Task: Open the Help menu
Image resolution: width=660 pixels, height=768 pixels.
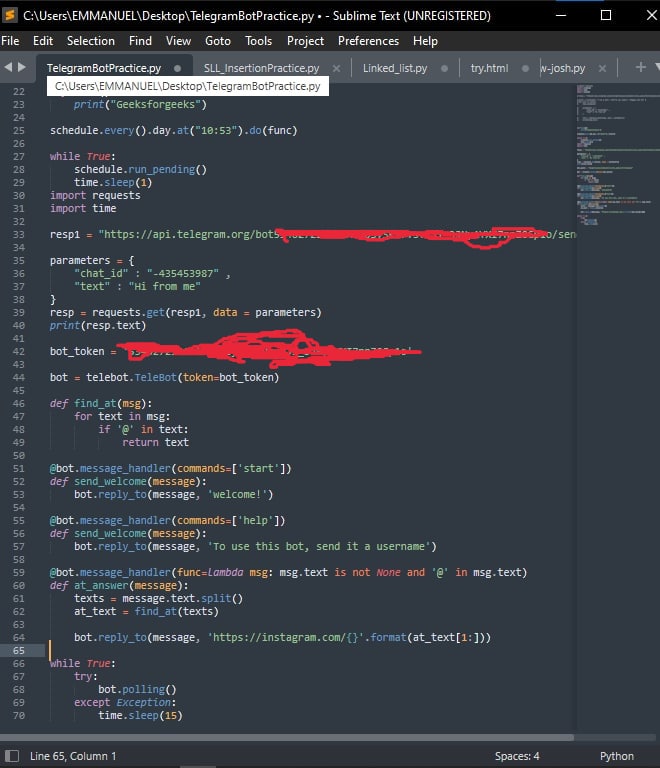Action: click(425, 41)
